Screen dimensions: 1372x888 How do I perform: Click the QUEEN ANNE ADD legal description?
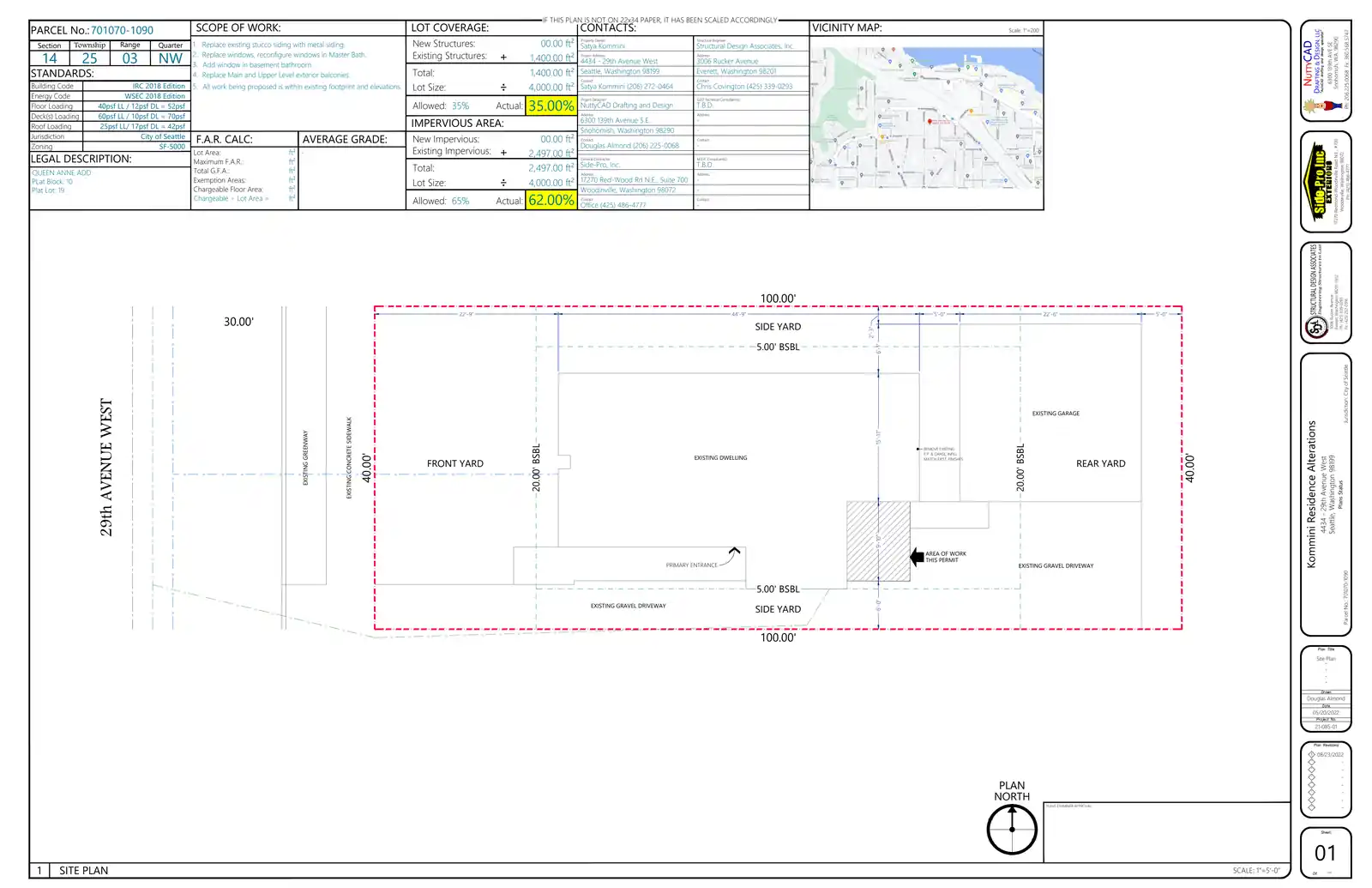[61, 173]
